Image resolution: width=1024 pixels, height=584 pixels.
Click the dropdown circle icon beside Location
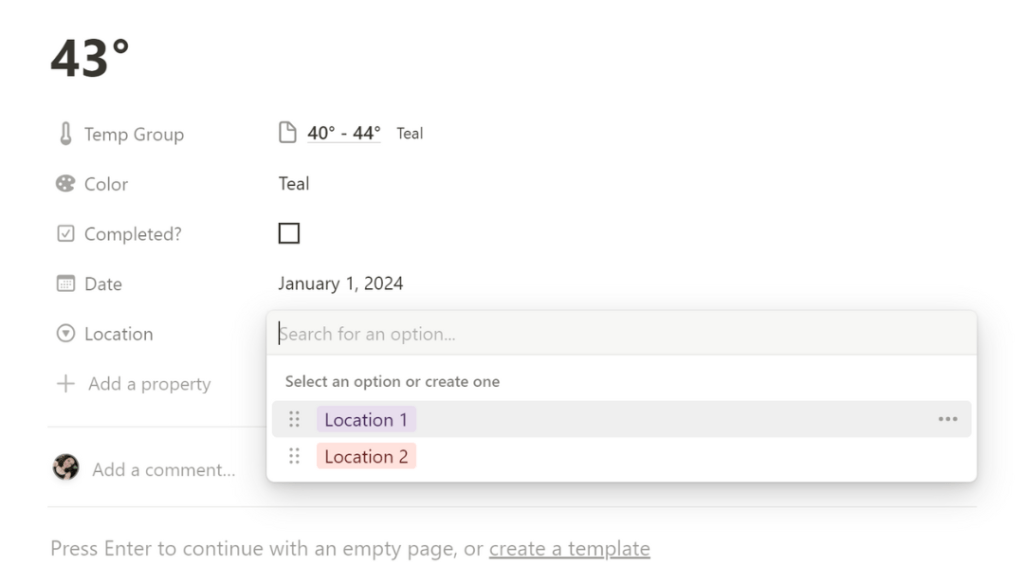pyautogui.click(x=65, y=334)
